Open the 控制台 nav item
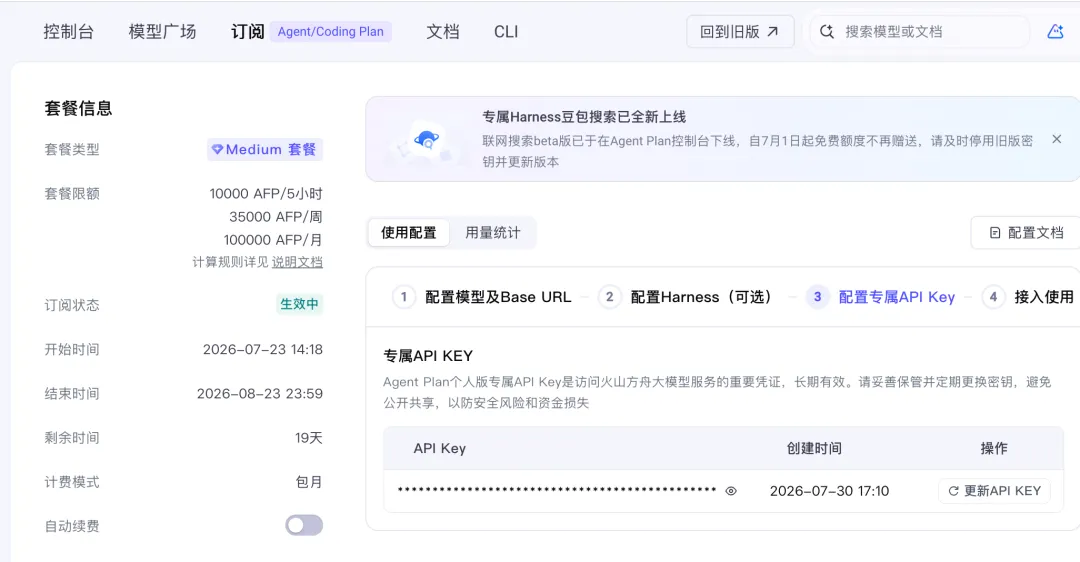1080x562 pixels. click(68, 32)
